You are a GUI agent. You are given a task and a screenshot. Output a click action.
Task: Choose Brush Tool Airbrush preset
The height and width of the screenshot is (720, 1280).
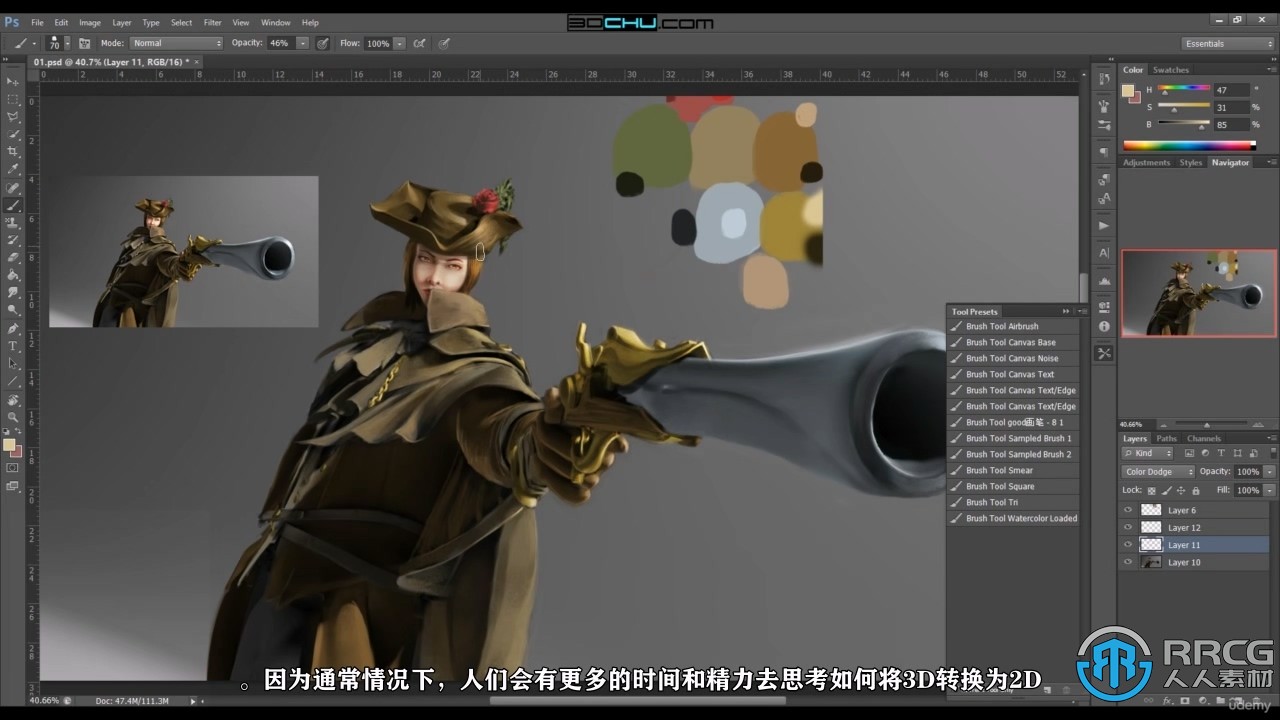[x=1014, y=326]
